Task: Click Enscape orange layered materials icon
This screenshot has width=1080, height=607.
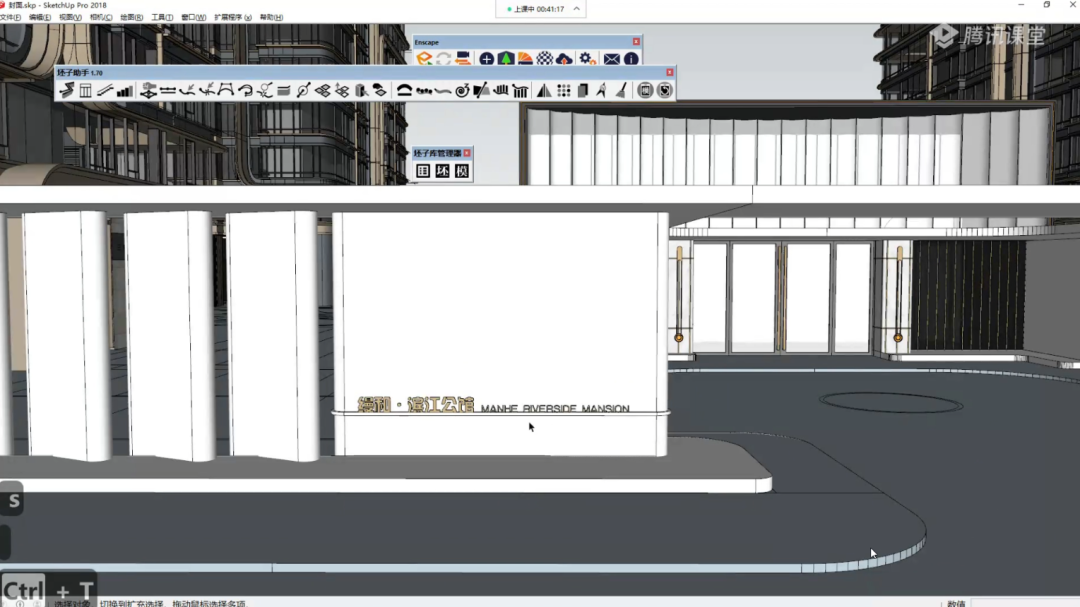Action: tap(525, 59)
